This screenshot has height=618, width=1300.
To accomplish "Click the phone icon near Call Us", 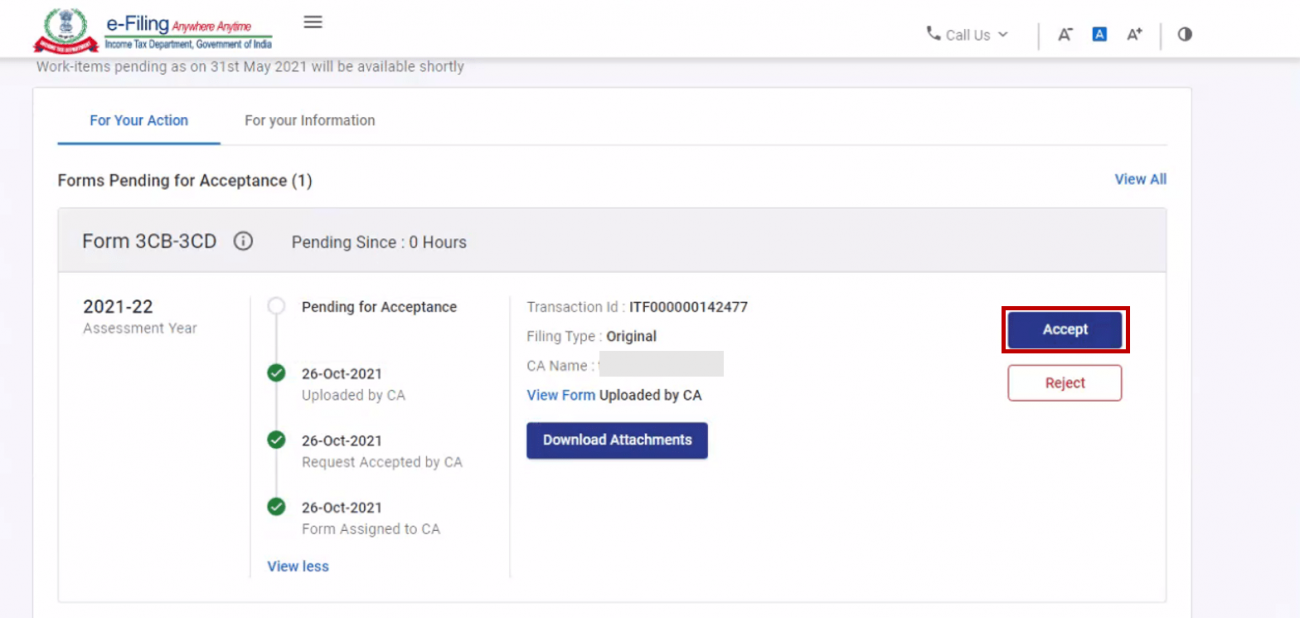I will (934, 34).
